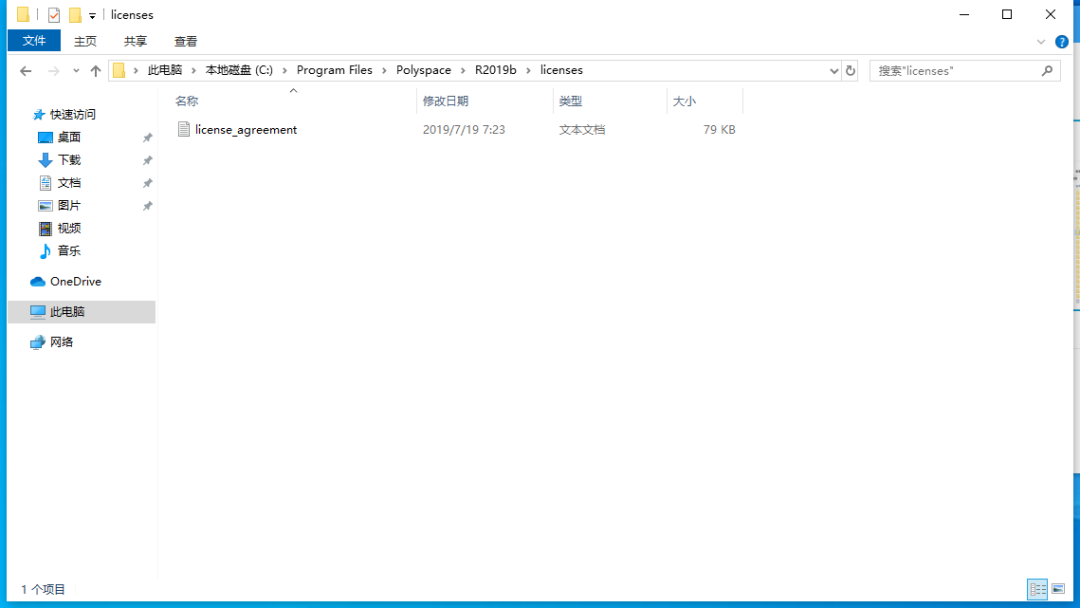The image size is (1080, 608).
Task: Click pin icon next to 图片
Action: 147,206
